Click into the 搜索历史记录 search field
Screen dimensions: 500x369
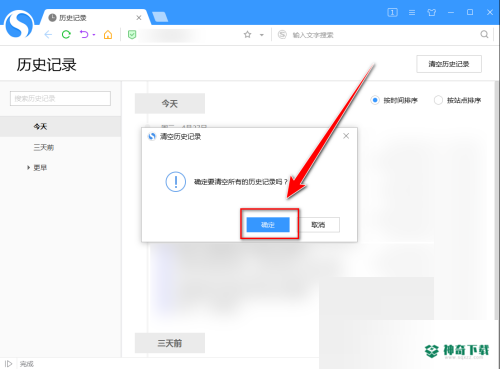[60, 98]
